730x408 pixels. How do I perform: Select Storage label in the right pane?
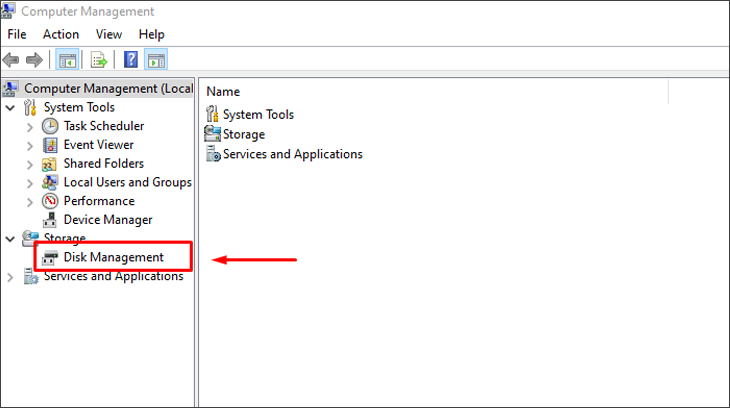click(244, 134)
